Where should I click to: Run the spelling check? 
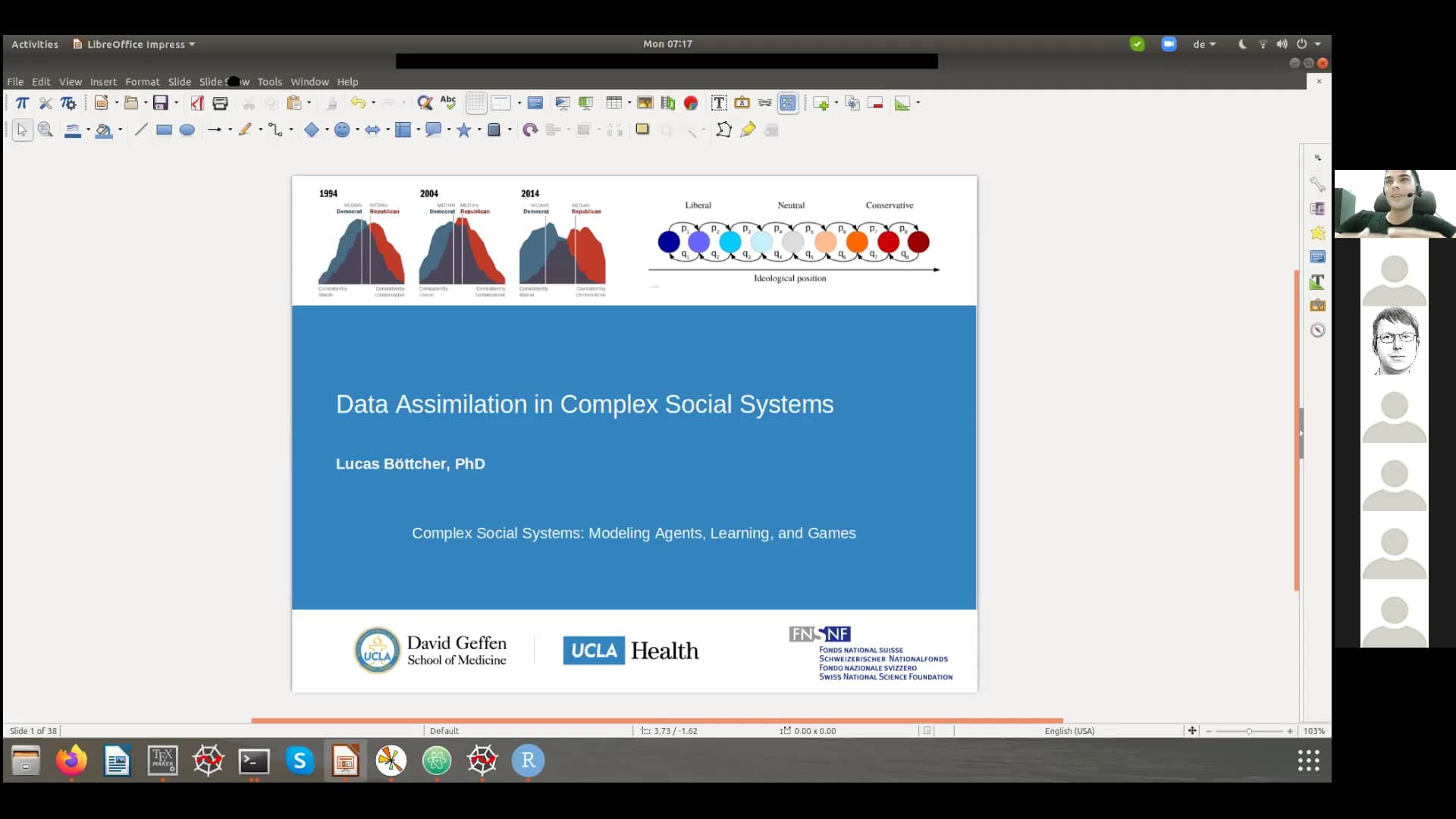tap(448, 103)
